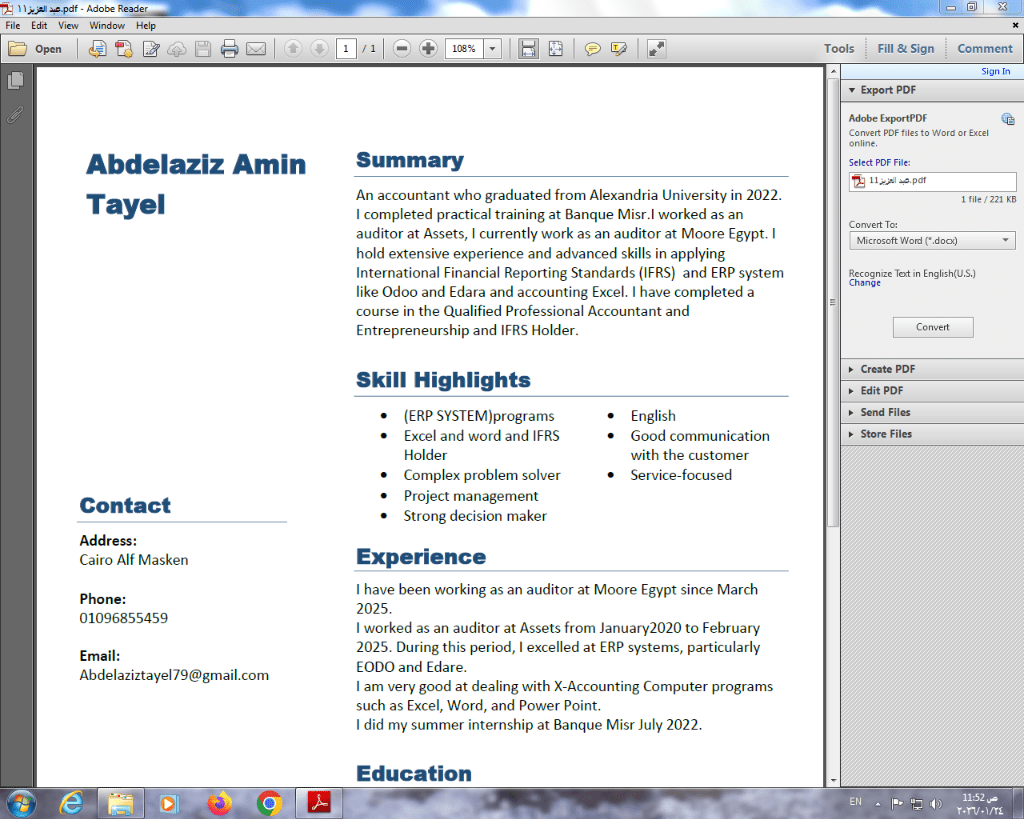Click the Print file icon in toolbar

point(229,48)
